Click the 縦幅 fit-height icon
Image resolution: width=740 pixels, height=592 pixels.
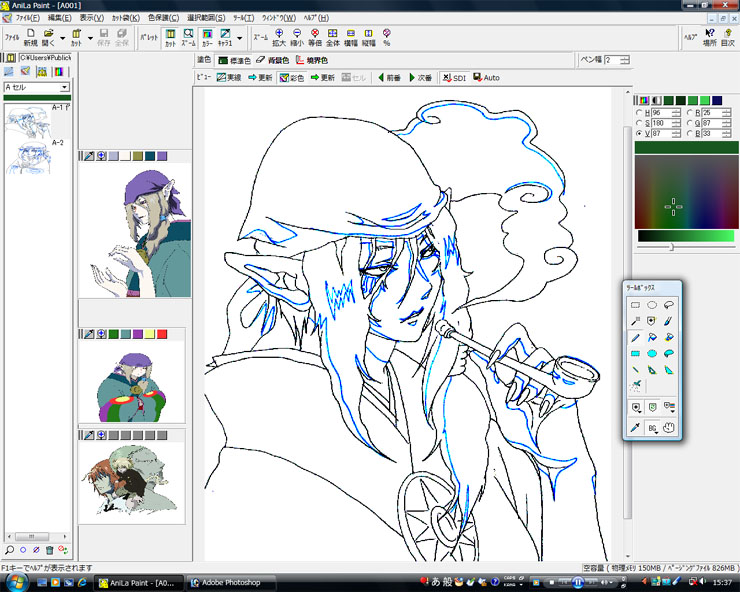click(x=369, y=37)
